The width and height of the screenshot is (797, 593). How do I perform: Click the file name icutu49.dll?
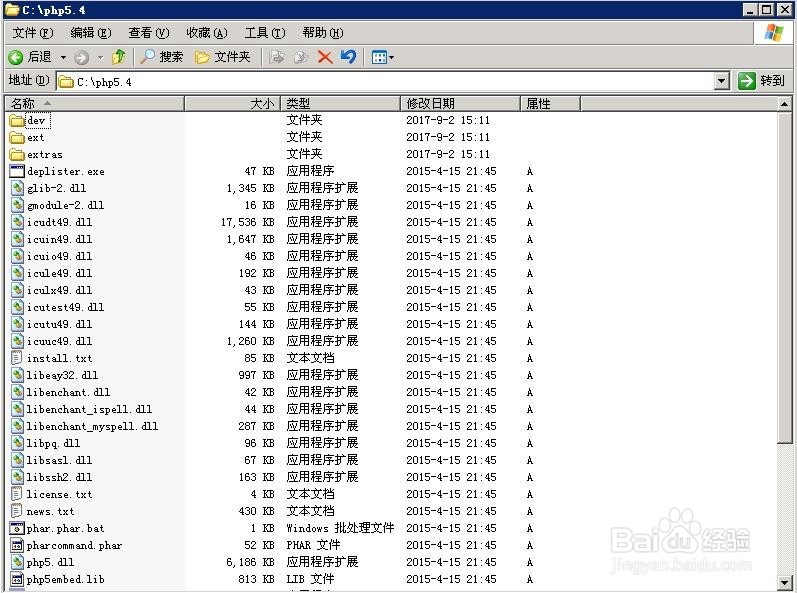click(x=59, y=324)
